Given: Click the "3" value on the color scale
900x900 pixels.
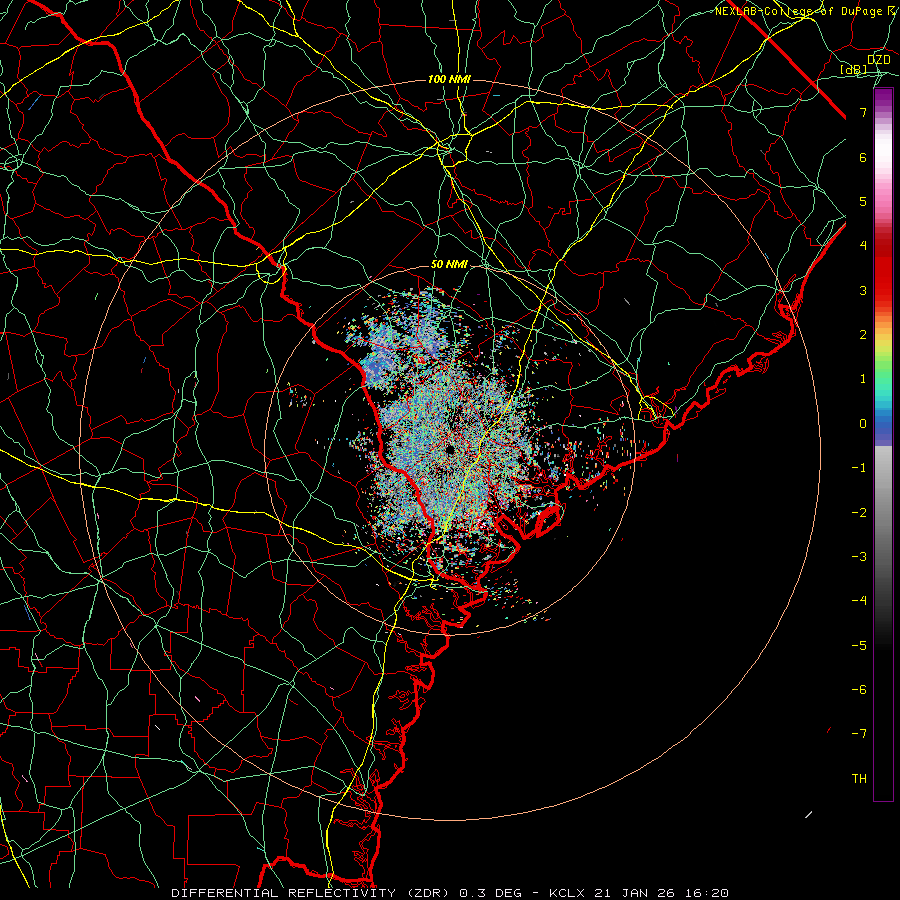Looking at the screenshot, I should pyautogui.click(x=863, y=290).
